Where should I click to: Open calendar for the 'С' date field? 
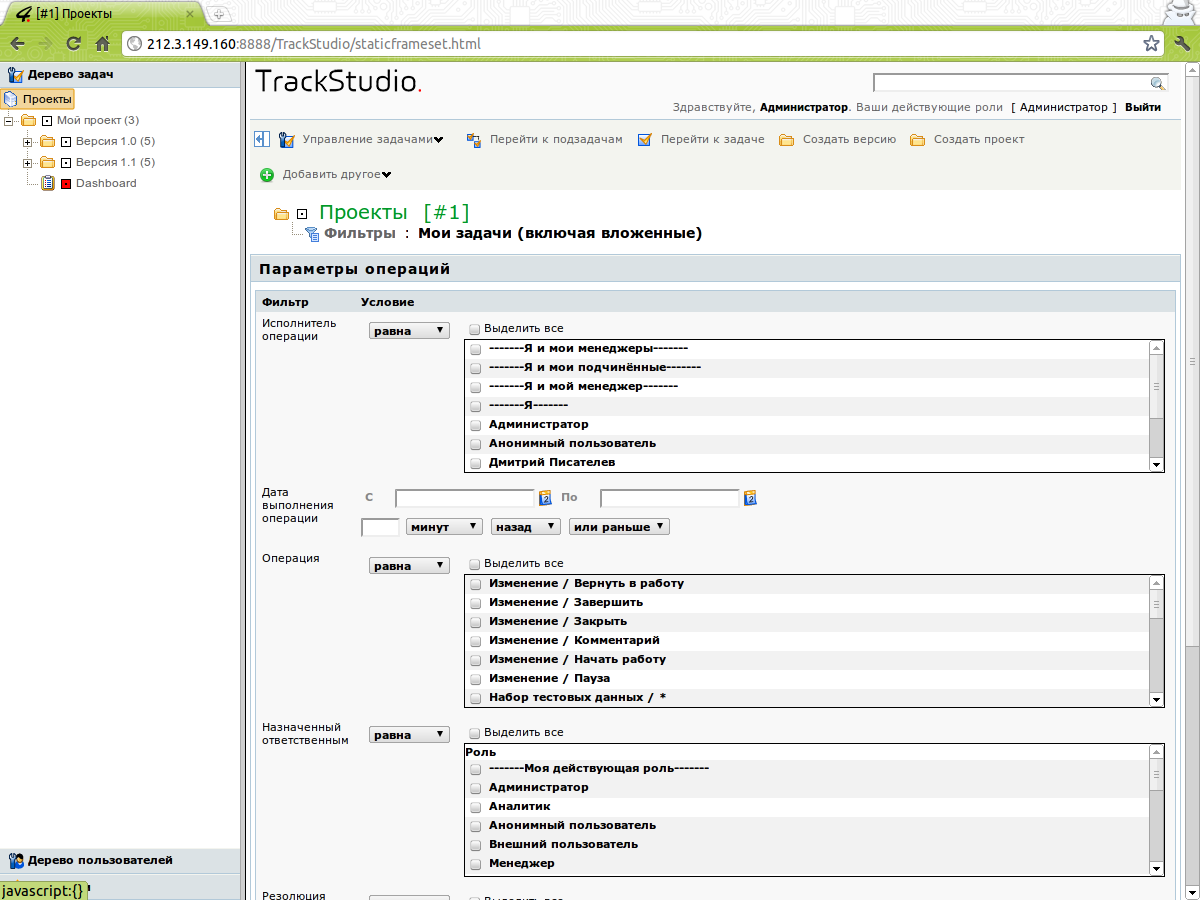(x=546, y=498)
